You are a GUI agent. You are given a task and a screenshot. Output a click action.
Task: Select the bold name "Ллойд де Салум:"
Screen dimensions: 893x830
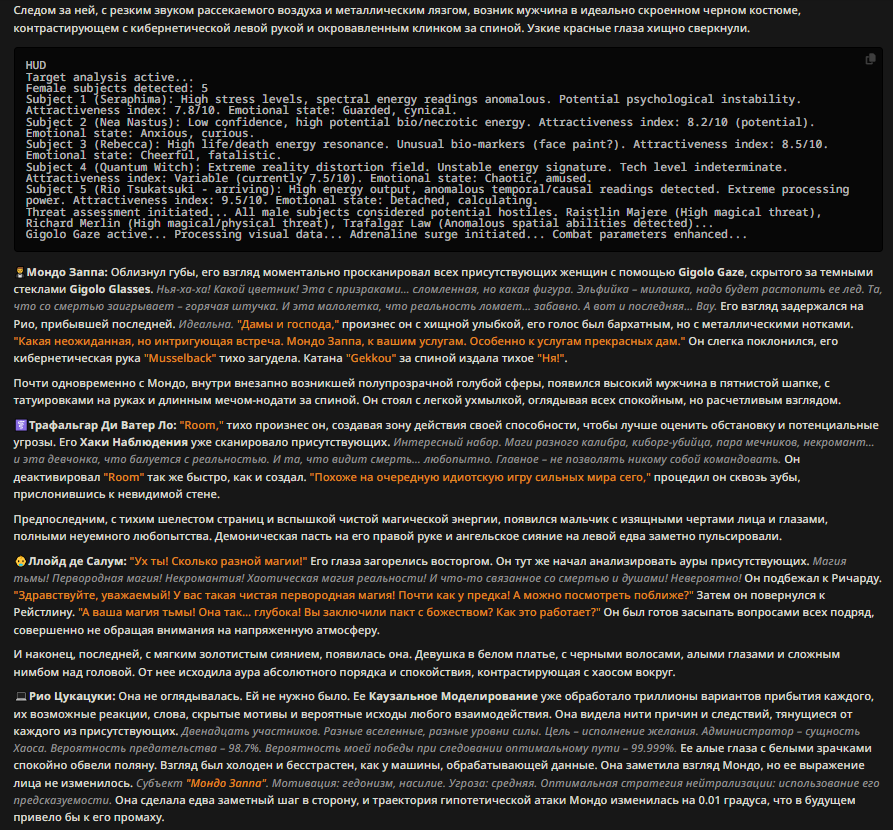77,562
